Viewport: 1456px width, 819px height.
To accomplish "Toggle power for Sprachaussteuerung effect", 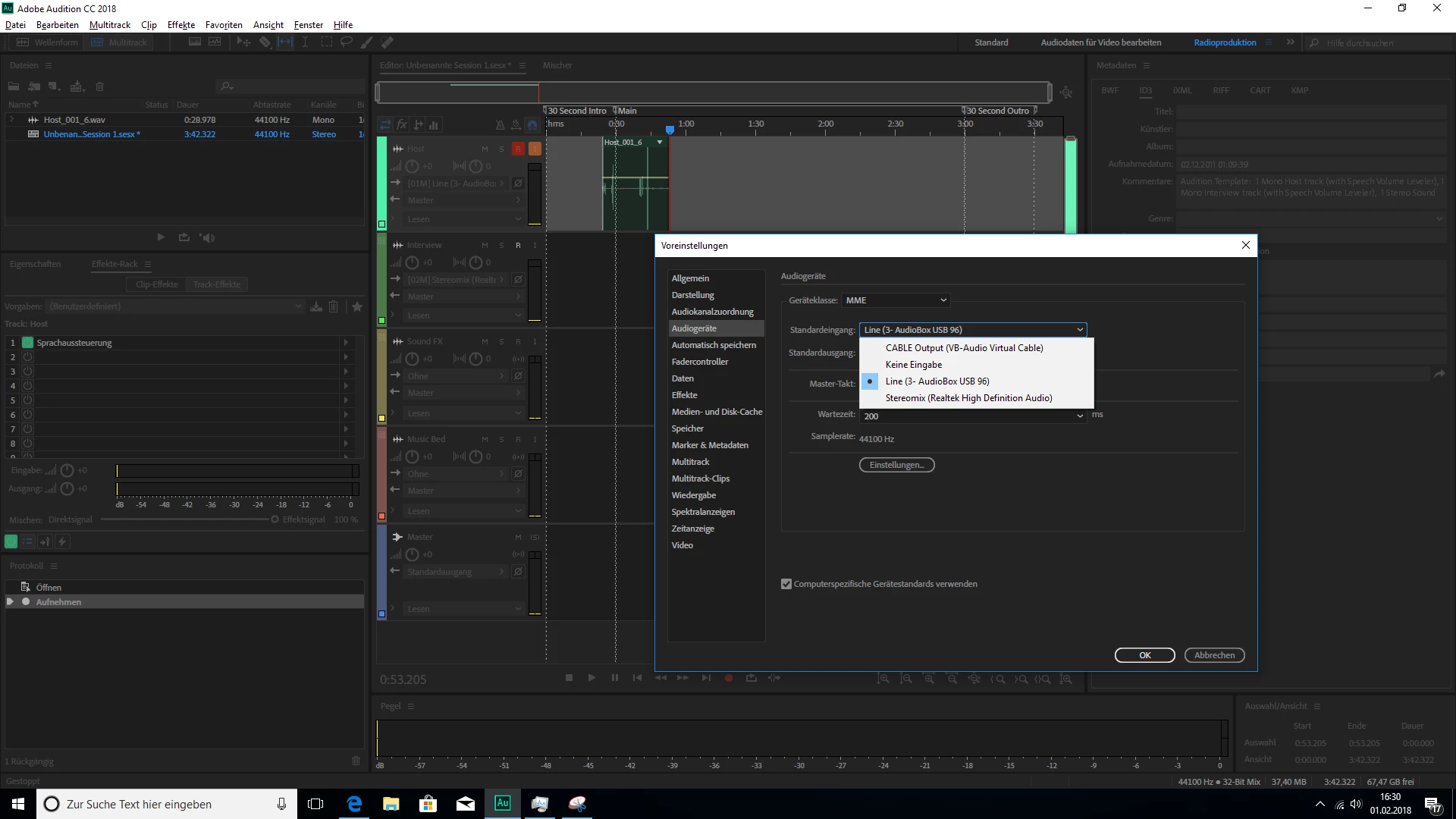I will [28, 343].
